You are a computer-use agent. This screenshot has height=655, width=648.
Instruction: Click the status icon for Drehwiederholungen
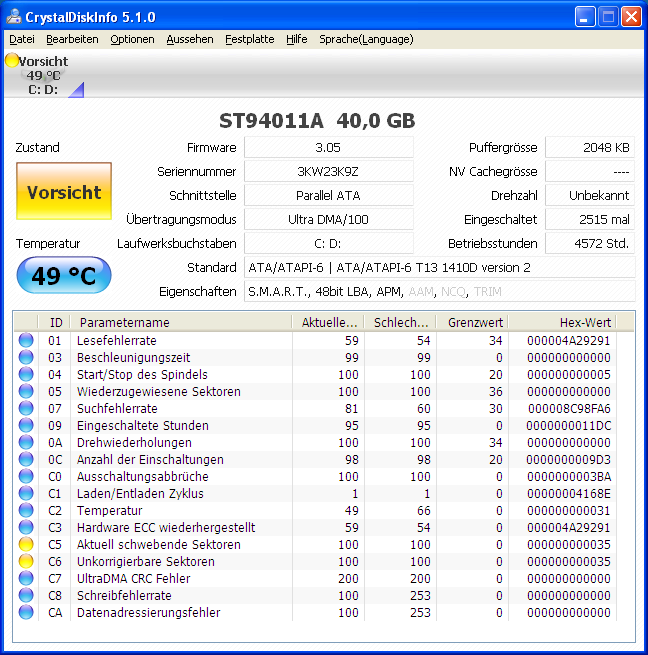[x=26, y=442]
